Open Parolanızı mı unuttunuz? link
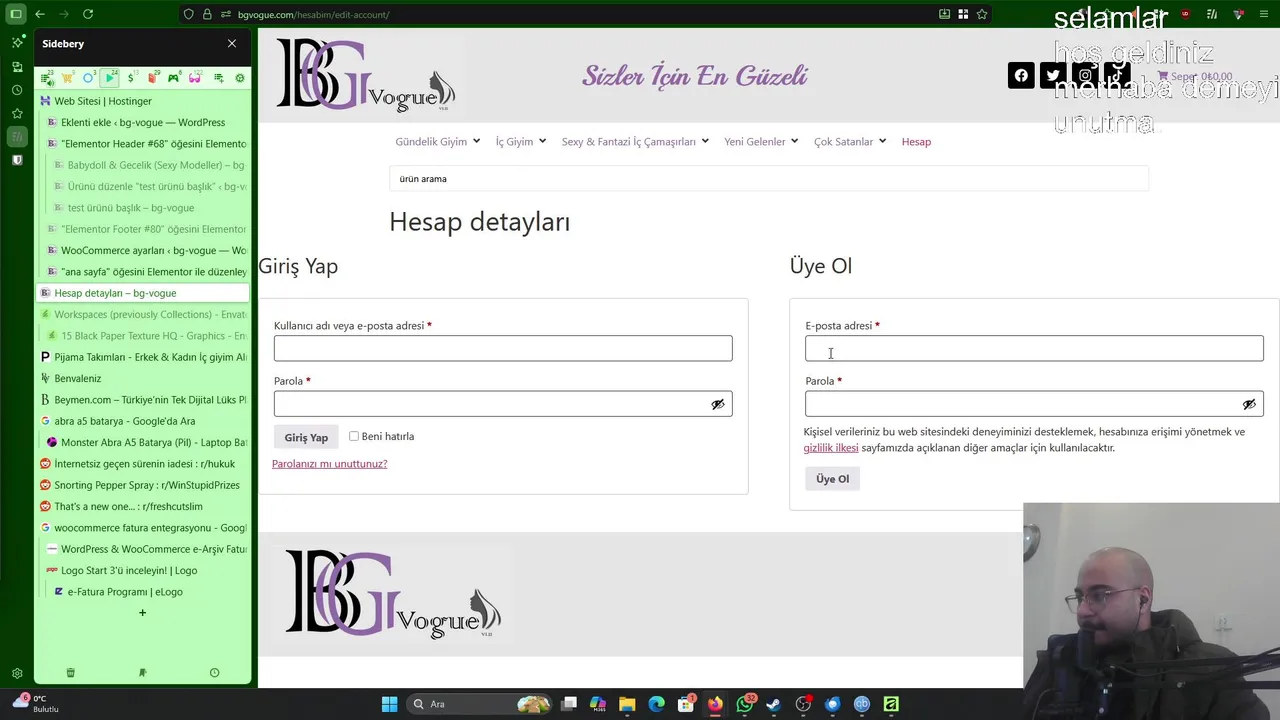The height and width of the screenshot is (720, 1280). pyautogui.click(x=329, y=464)
